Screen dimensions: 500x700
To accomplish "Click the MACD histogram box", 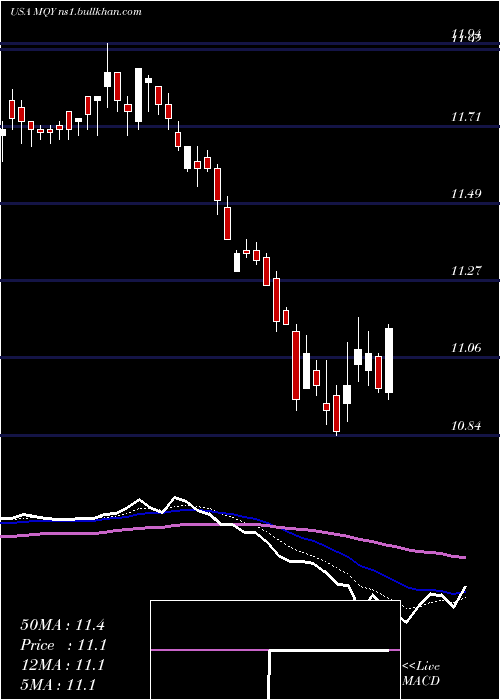I will click(x=275, y=650).
